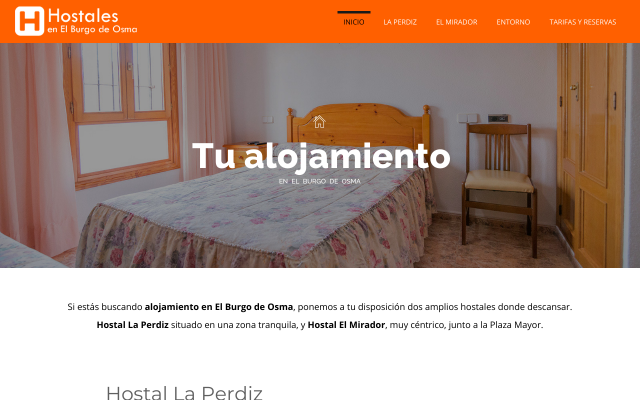
Task: Click bold 'alojamiento en El Burgo de Osma' text
Action: tap(218, 307)
